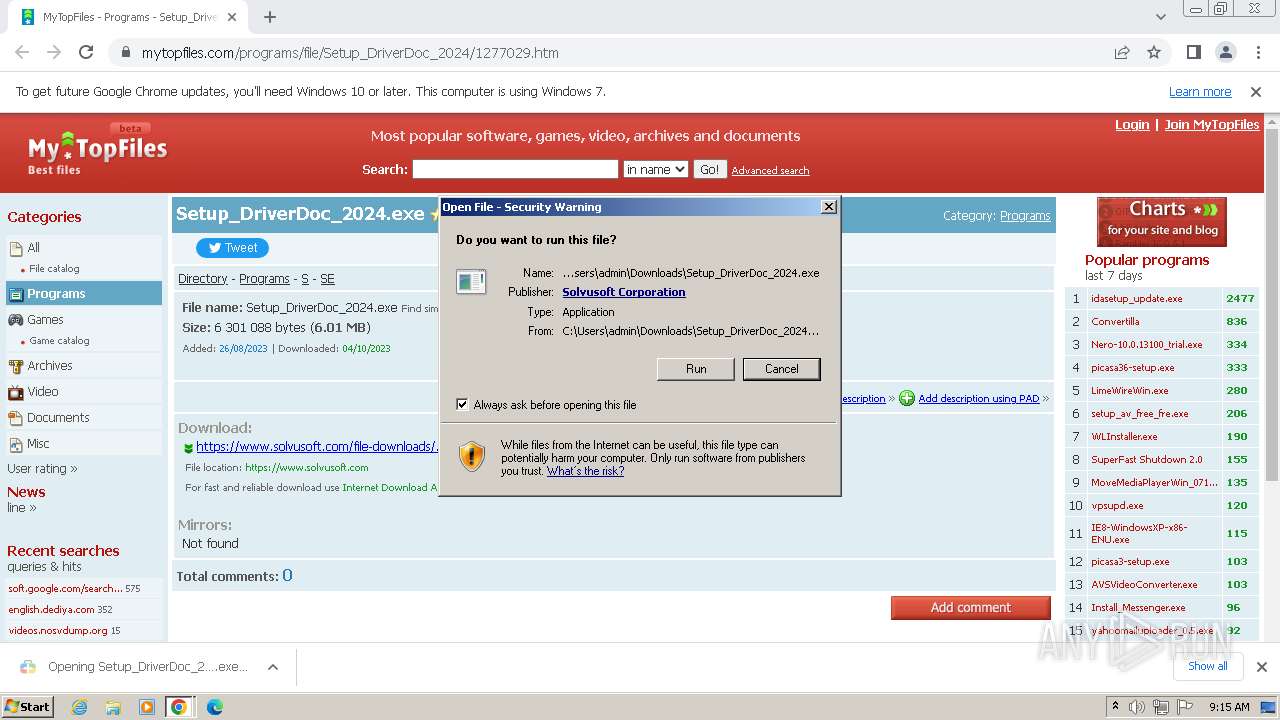Open 'Add description using PAD' link
Image resolution: width=1280 pixels, height=720 pixels.
click(979, 398)
